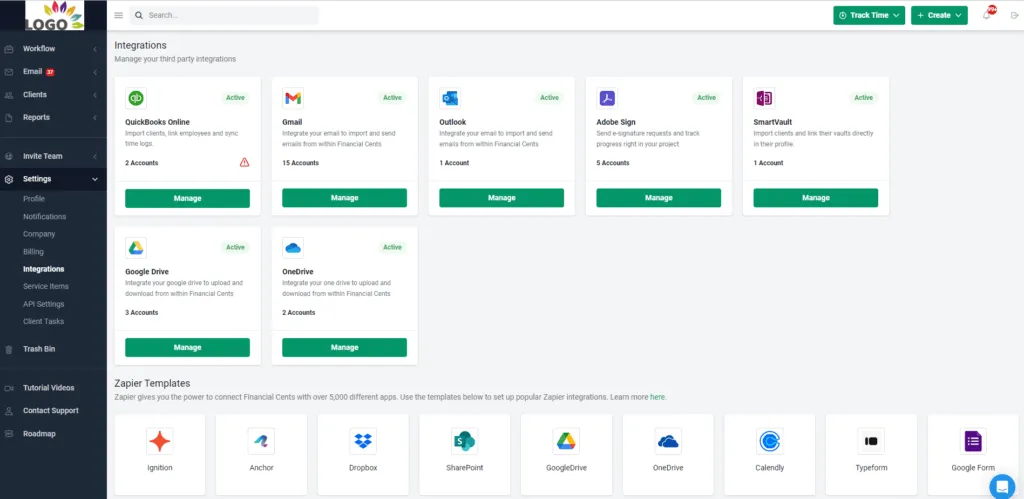Image resolution: width=1024 pixels, height=499 pixels.
Task: Open Client Tasks settings
Action: tap(44, 321)
